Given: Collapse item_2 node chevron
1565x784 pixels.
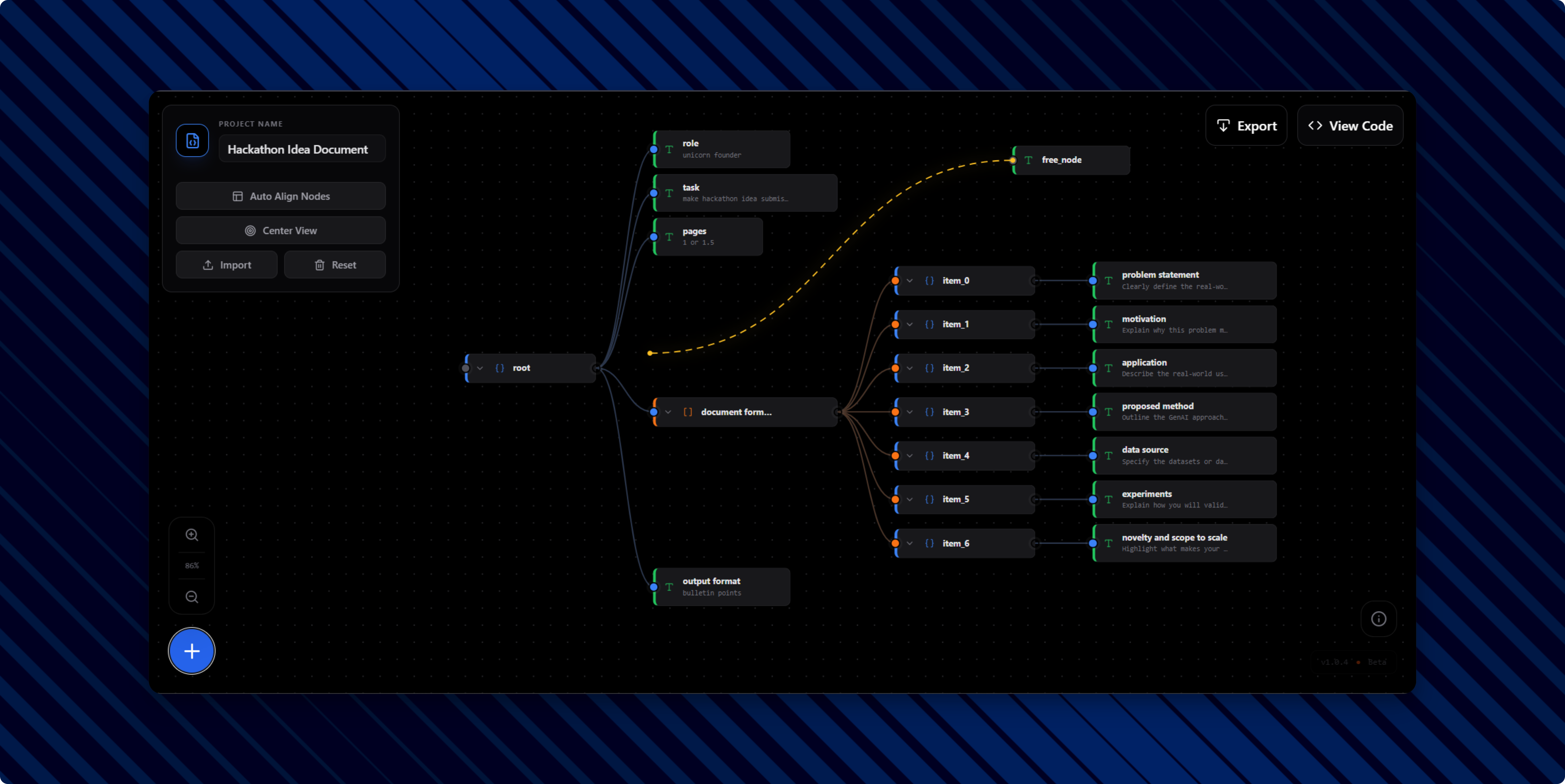Looking at the screenshot, I should point(910,368).
